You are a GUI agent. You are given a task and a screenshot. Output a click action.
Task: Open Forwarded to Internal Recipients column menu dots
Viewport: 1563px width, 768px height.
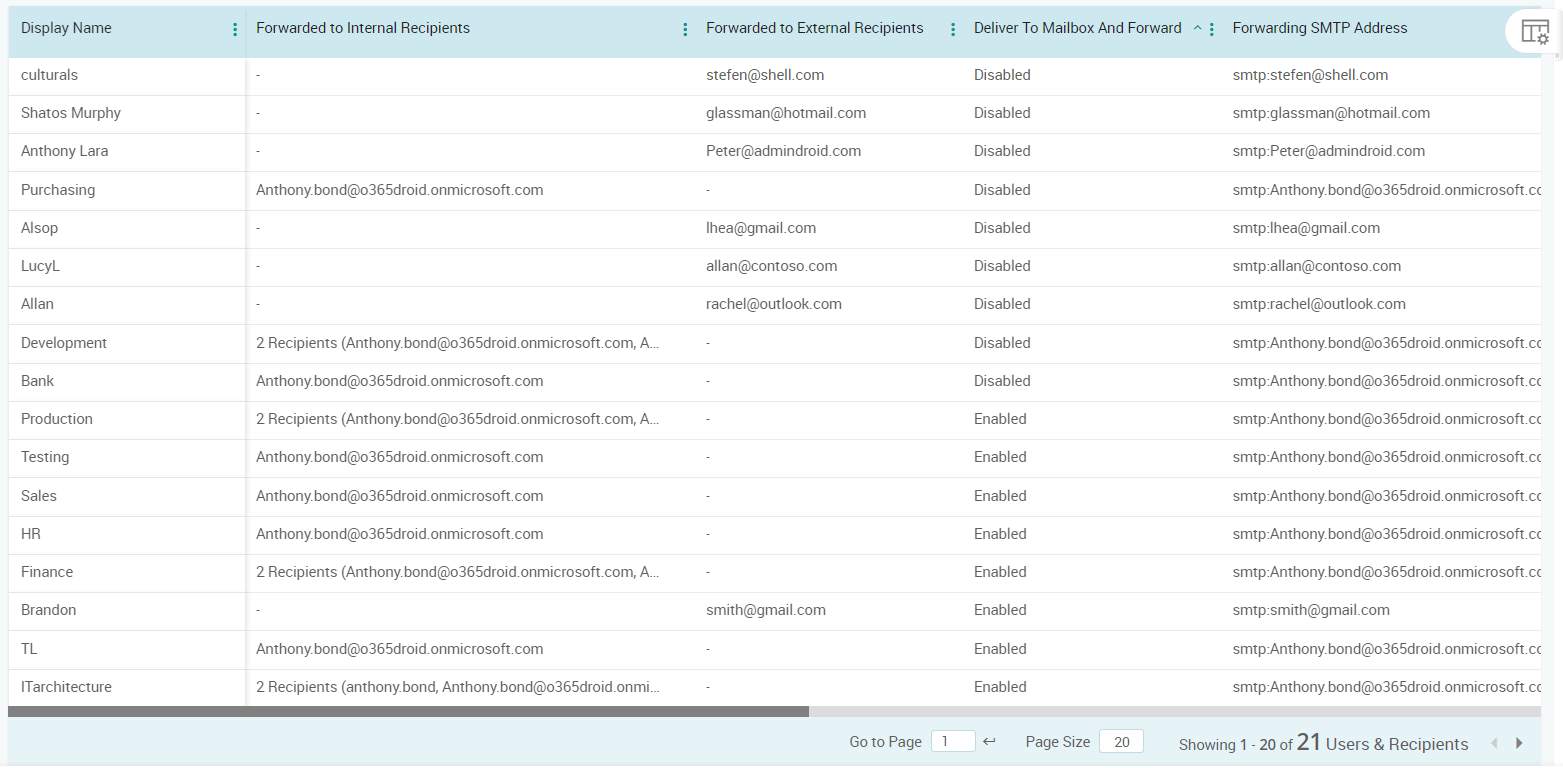pyautogui.click(x=685, y=30)
